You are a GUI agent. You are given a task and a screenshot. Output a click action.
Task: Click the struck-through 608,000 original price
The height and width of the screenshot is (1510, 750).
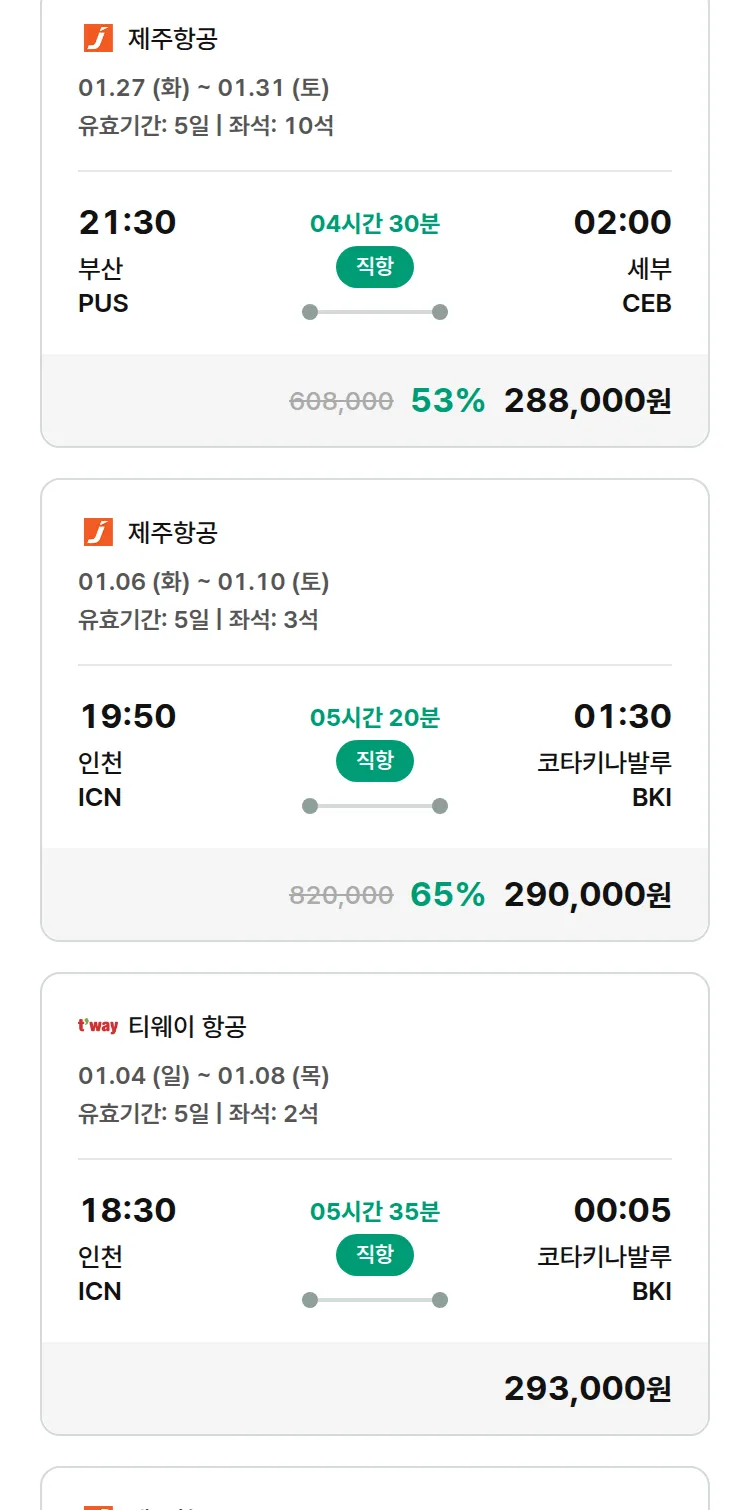point(341,402)
